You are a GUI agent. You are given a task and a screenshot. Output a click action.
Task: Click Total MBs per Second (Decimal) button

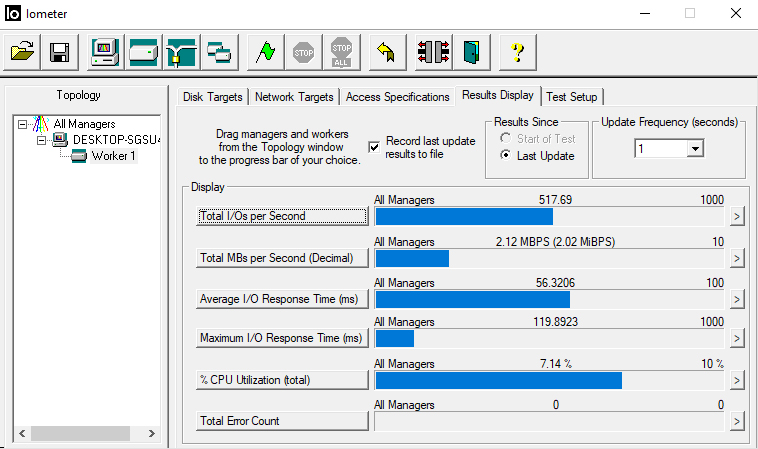point(282,258)
